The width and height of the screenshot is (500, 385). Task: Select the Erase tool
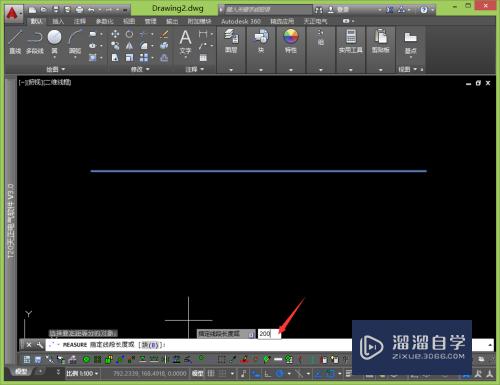tap(164, 34)
